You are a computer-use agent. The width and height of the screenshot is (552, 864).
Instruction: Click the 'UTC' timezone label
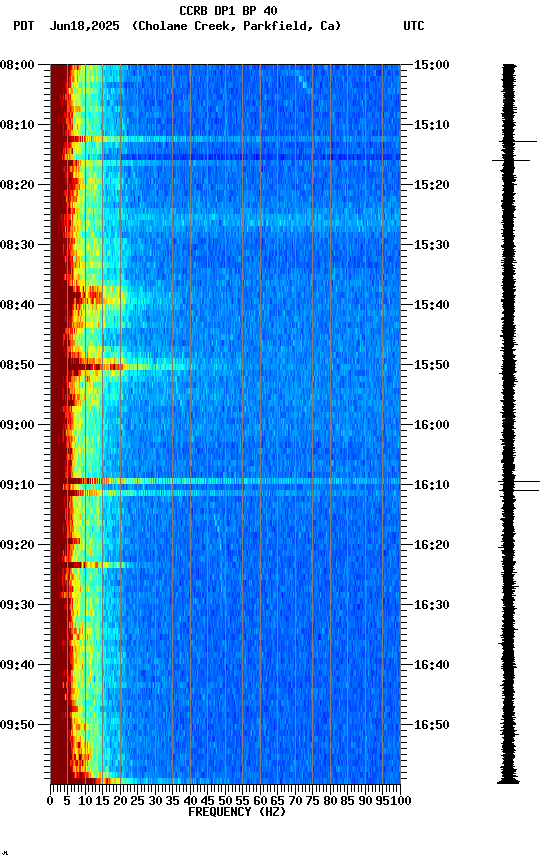tap(414, 26)
